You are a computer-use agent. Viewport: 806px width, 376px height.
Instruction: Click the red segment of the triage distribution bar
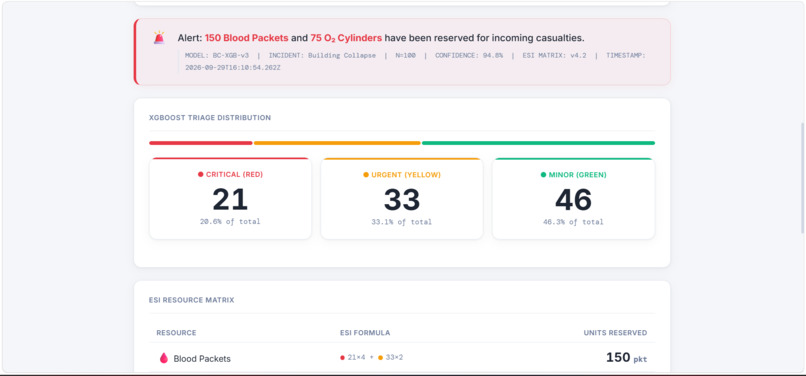tap(200, 143)
